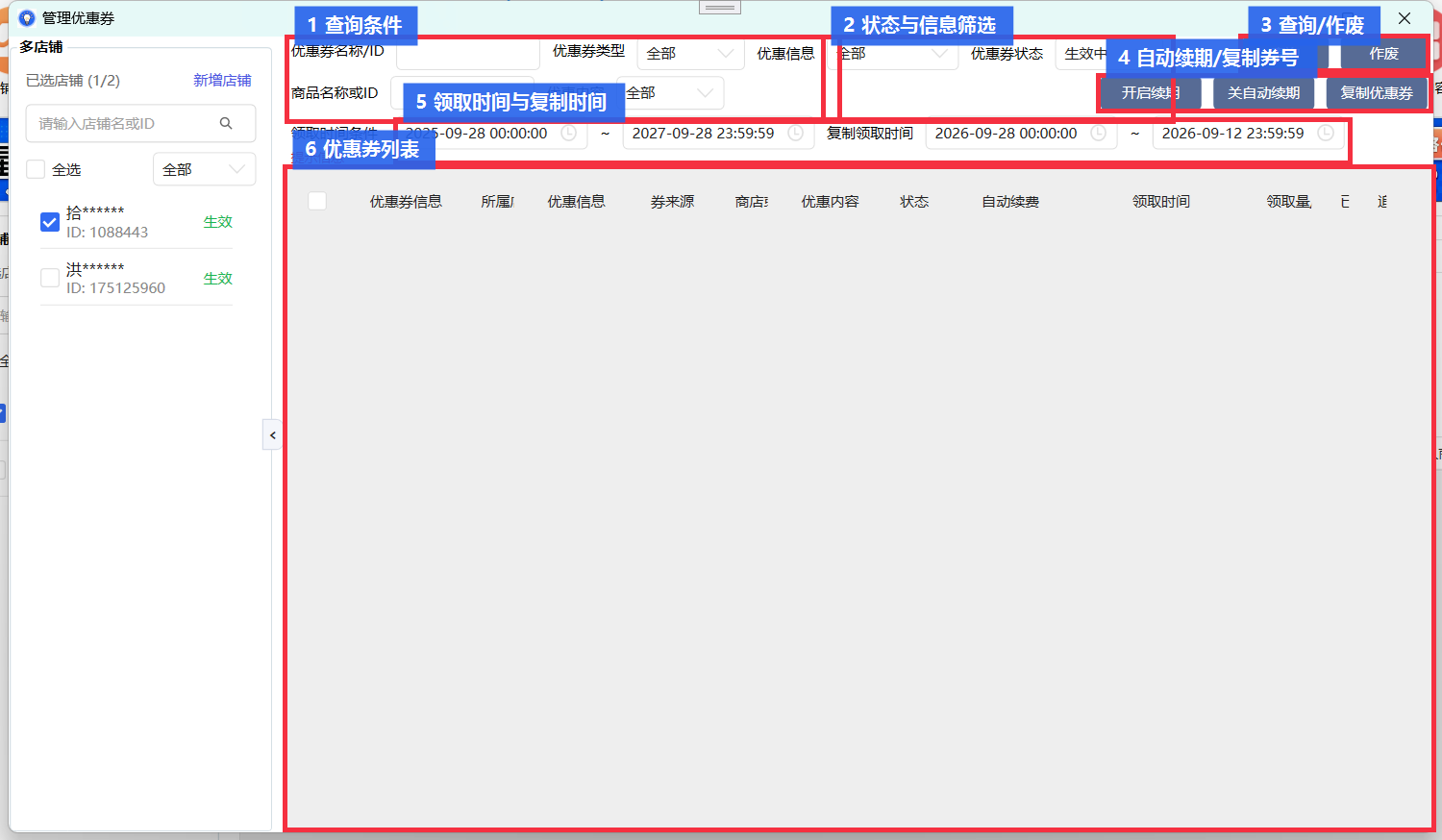
Task: Collapse the store sidebar with the arrow handle
Action: tap(272, 435)
